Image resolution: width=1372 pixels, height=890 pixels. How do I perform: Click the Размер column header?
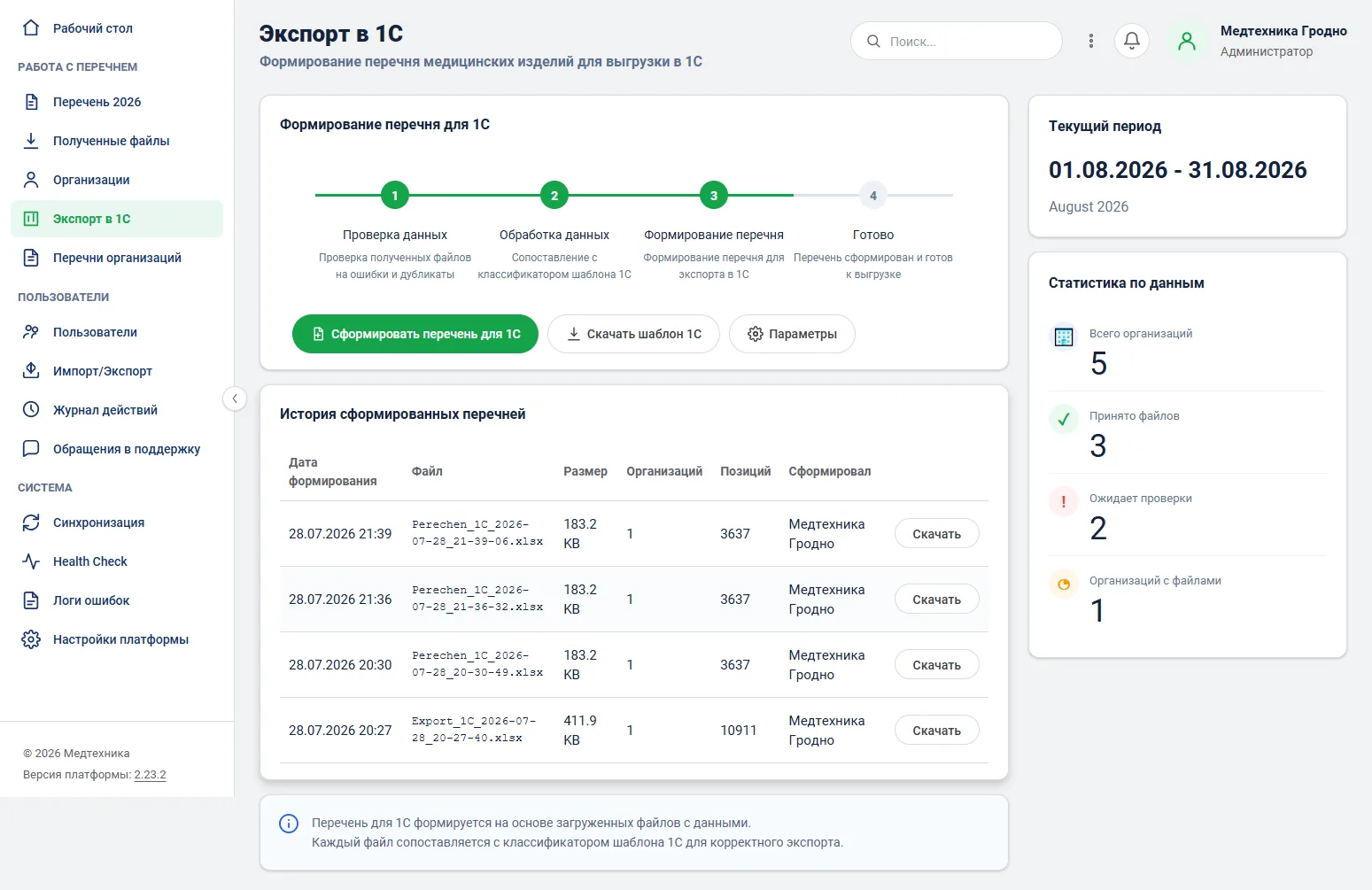click(x=585, y=471)
